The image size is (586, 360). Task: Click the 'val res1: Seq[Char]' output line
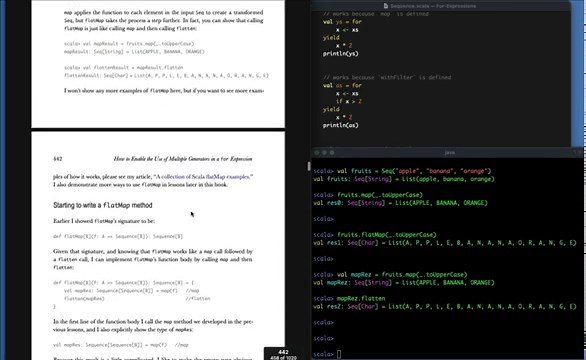445,243
